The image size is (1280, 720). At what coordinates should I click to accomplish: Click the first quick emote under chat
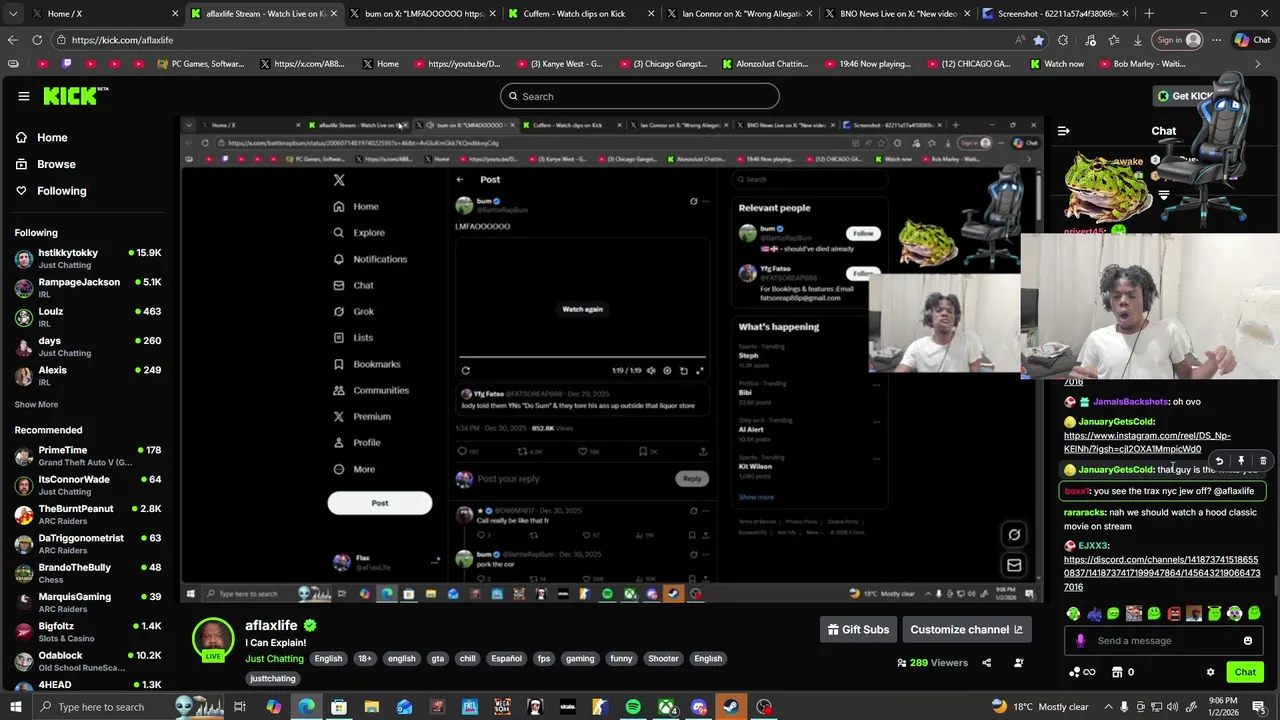tap(1074, 614)
